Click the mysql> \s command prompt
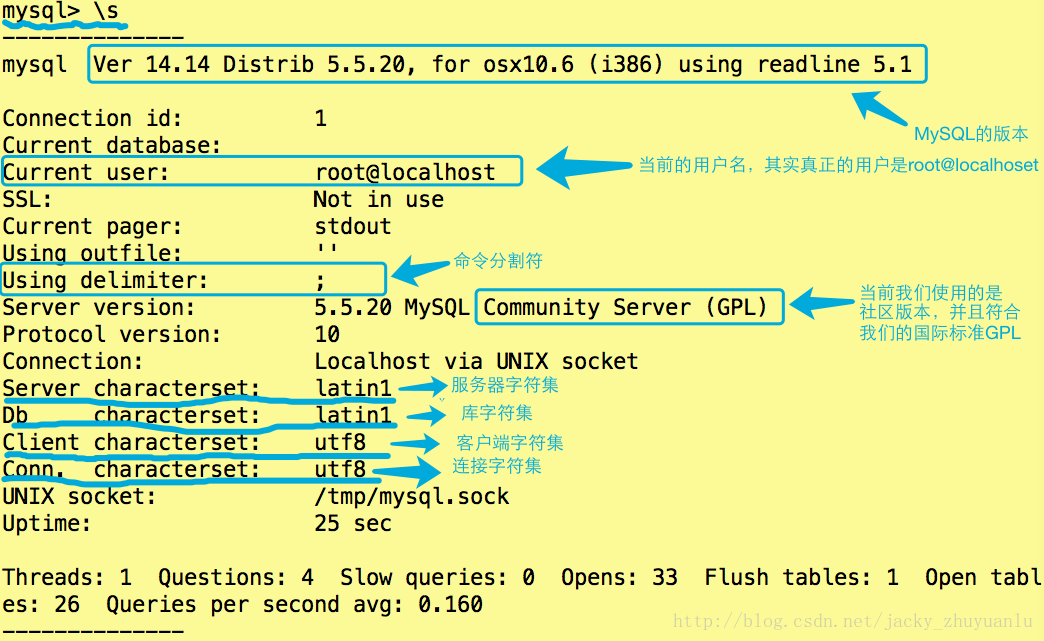This screenshot has height=641, width=1044. (66, 12)
